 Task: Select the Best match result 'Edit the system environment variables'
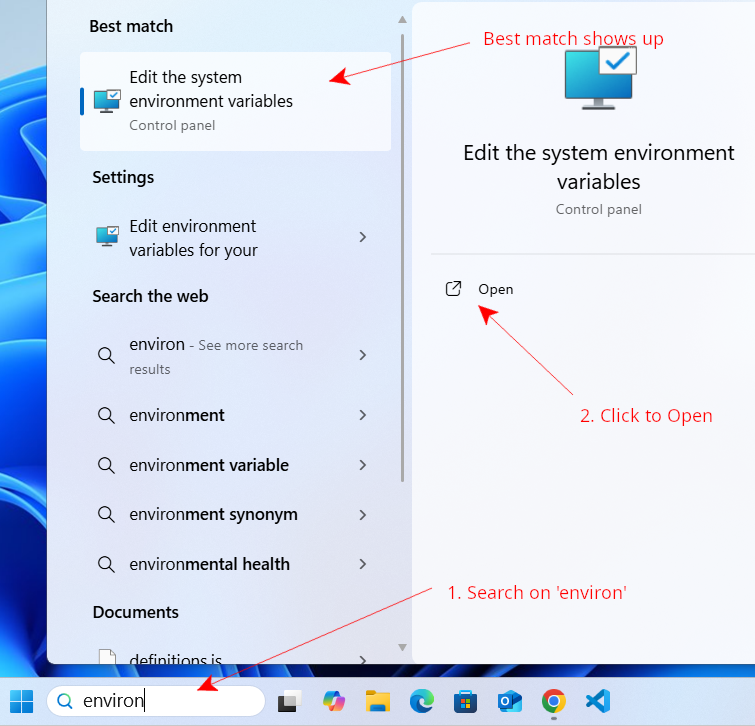(235, 102)
